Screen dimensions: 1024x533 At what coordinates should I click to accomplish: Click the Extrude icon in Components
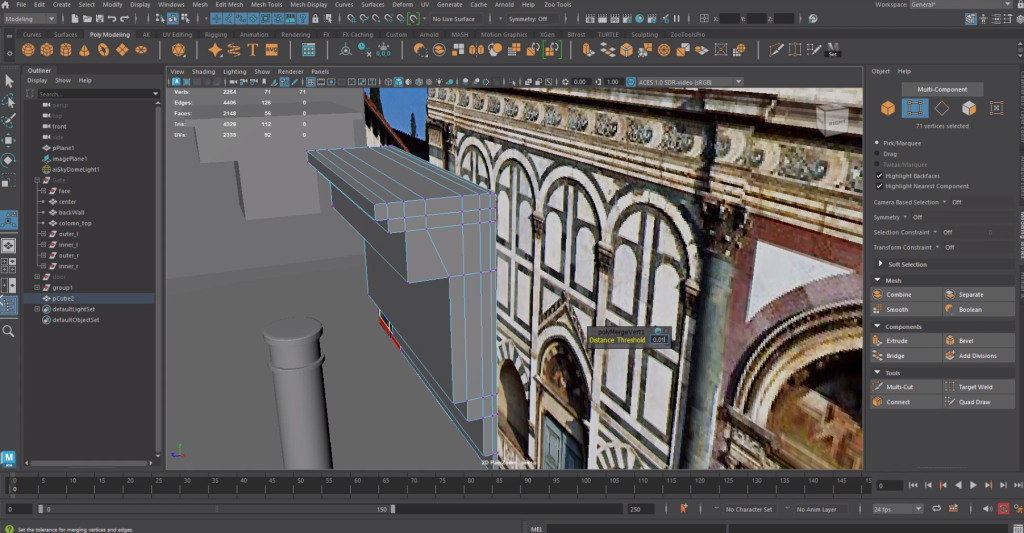pos(878,340)
